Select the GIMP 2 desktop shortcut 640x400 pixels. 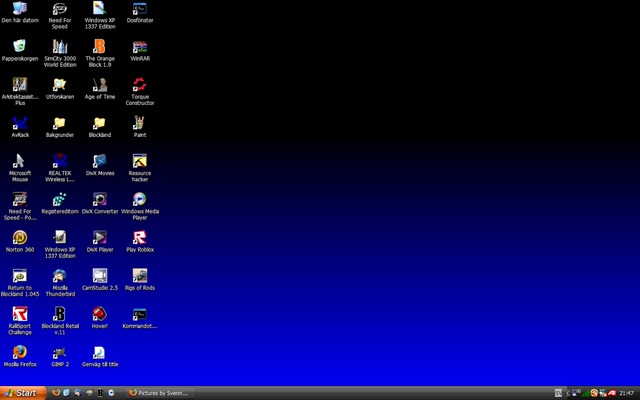[60, 356]
